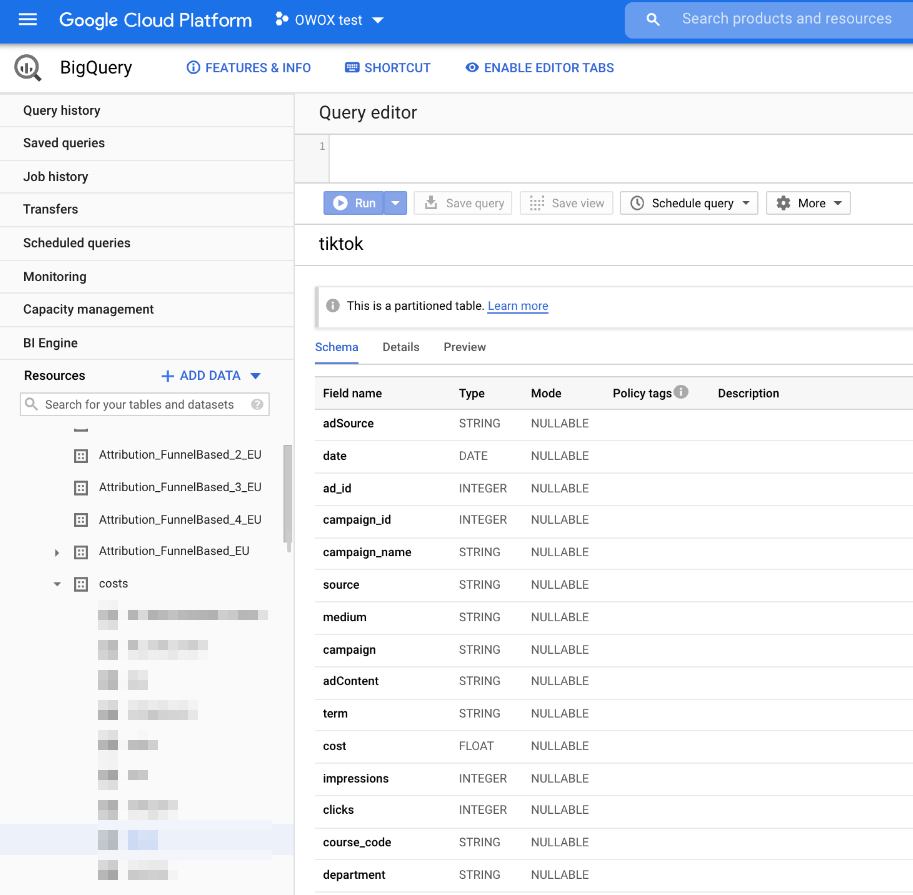Click the BigQuery magnifier logo icon
Screen dimensions: 913x895
pos(27,68)
